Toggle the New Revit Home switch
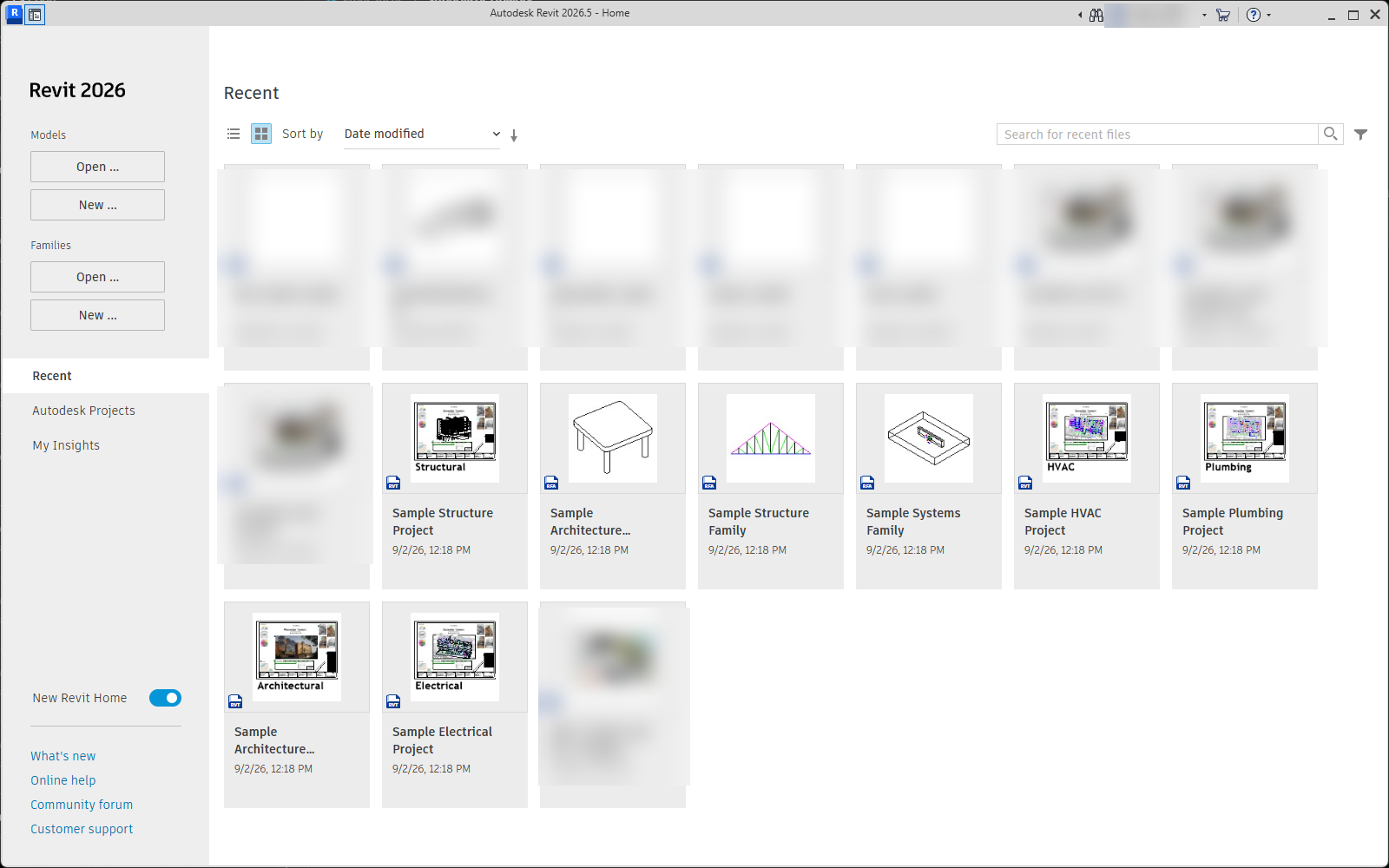Image resolution: width=1389 pixels, height=868 pixels. (165, 698)
